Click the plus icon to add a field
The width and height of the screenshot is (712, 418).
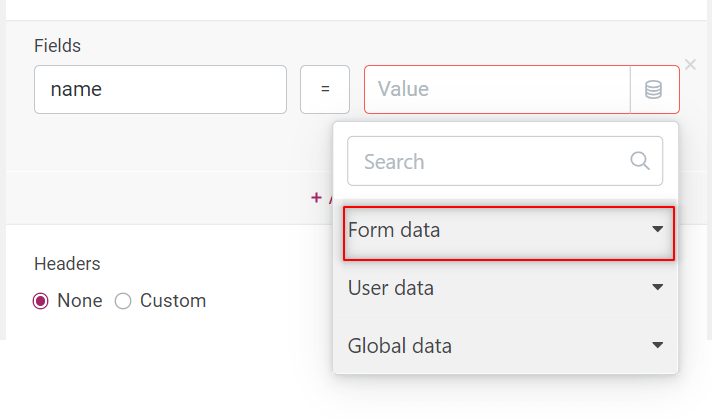[x=316, y=197]
